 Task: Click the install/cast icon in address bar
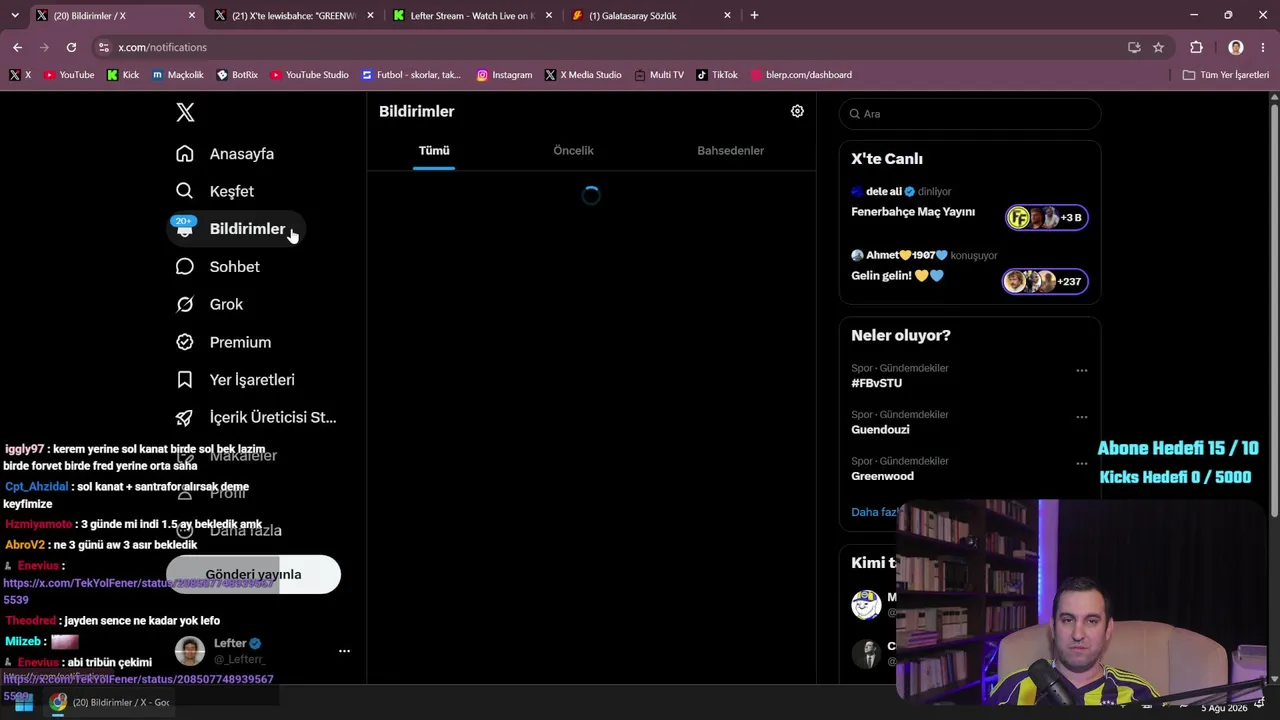1134,47
